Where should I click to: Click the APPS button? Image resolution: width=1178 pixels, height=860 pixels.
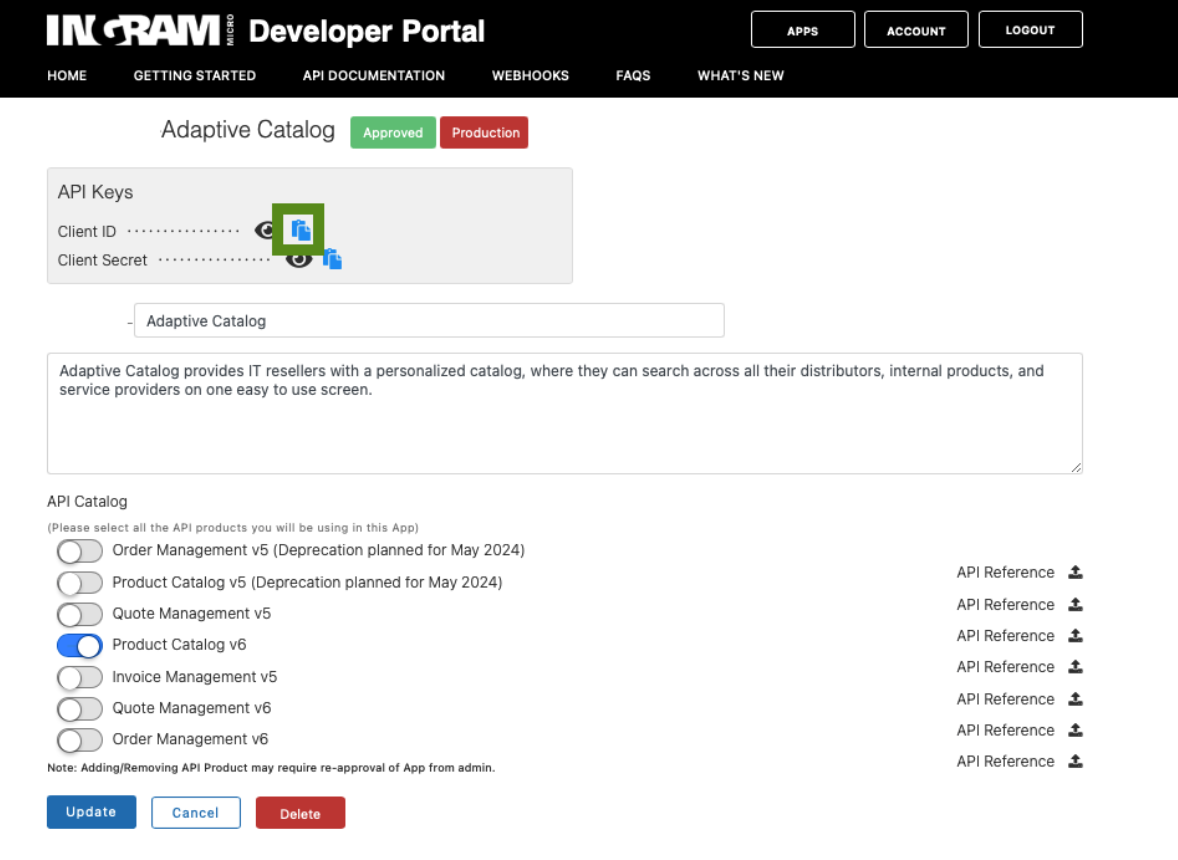802,30
